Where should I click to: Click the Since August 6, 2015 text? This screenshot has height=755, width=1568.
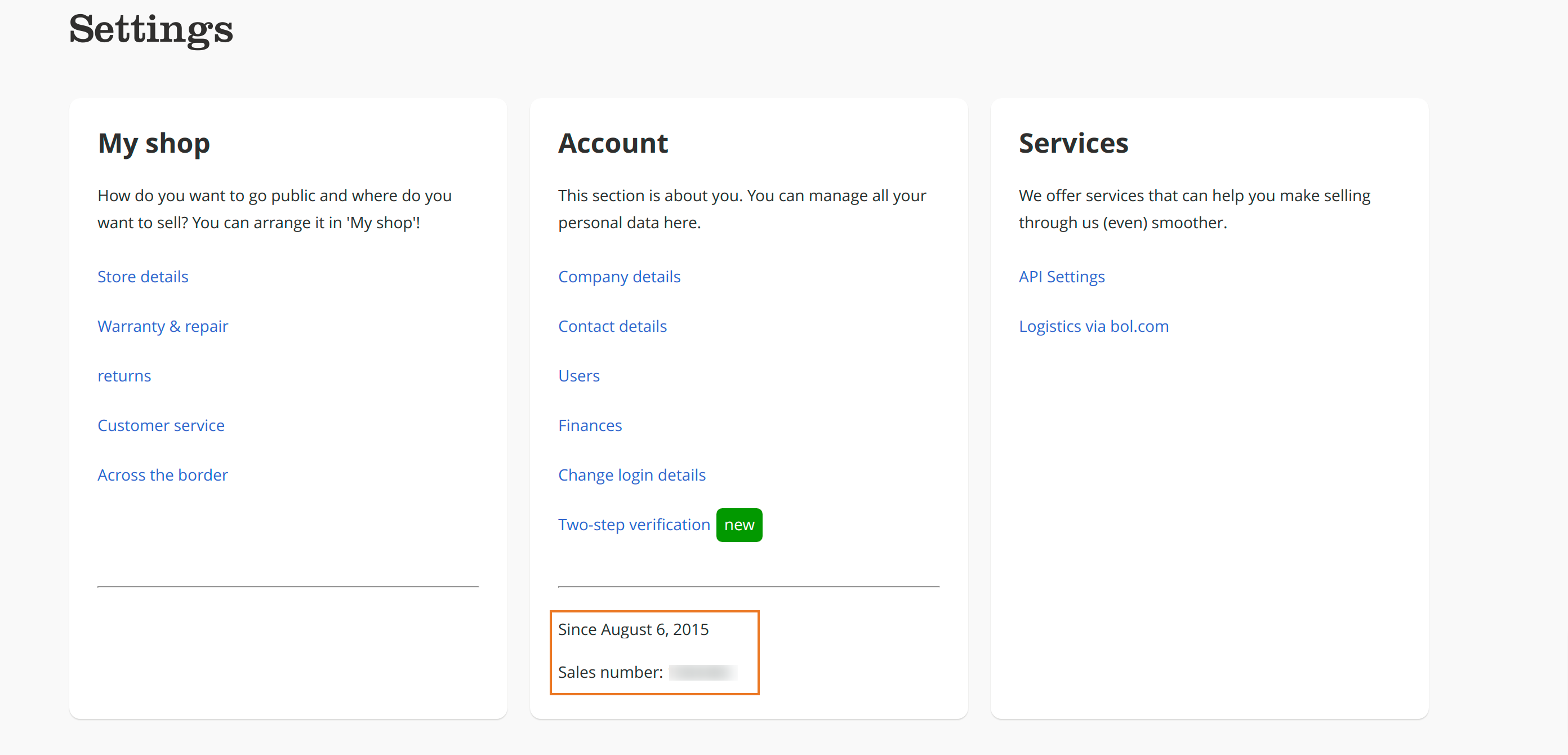point(633,629)
